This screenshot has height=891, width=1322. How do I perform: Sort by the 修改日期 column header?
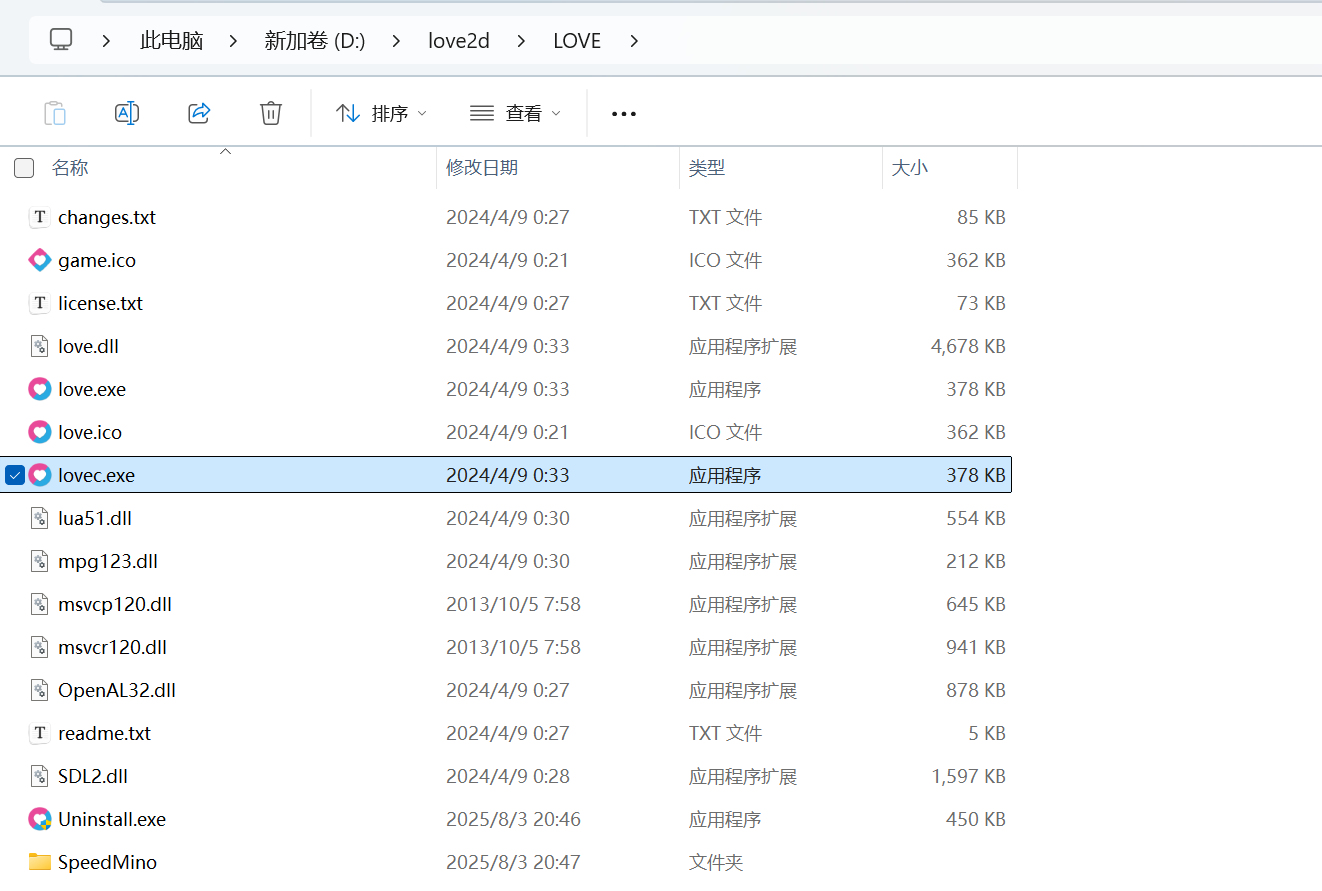[482, 168]
